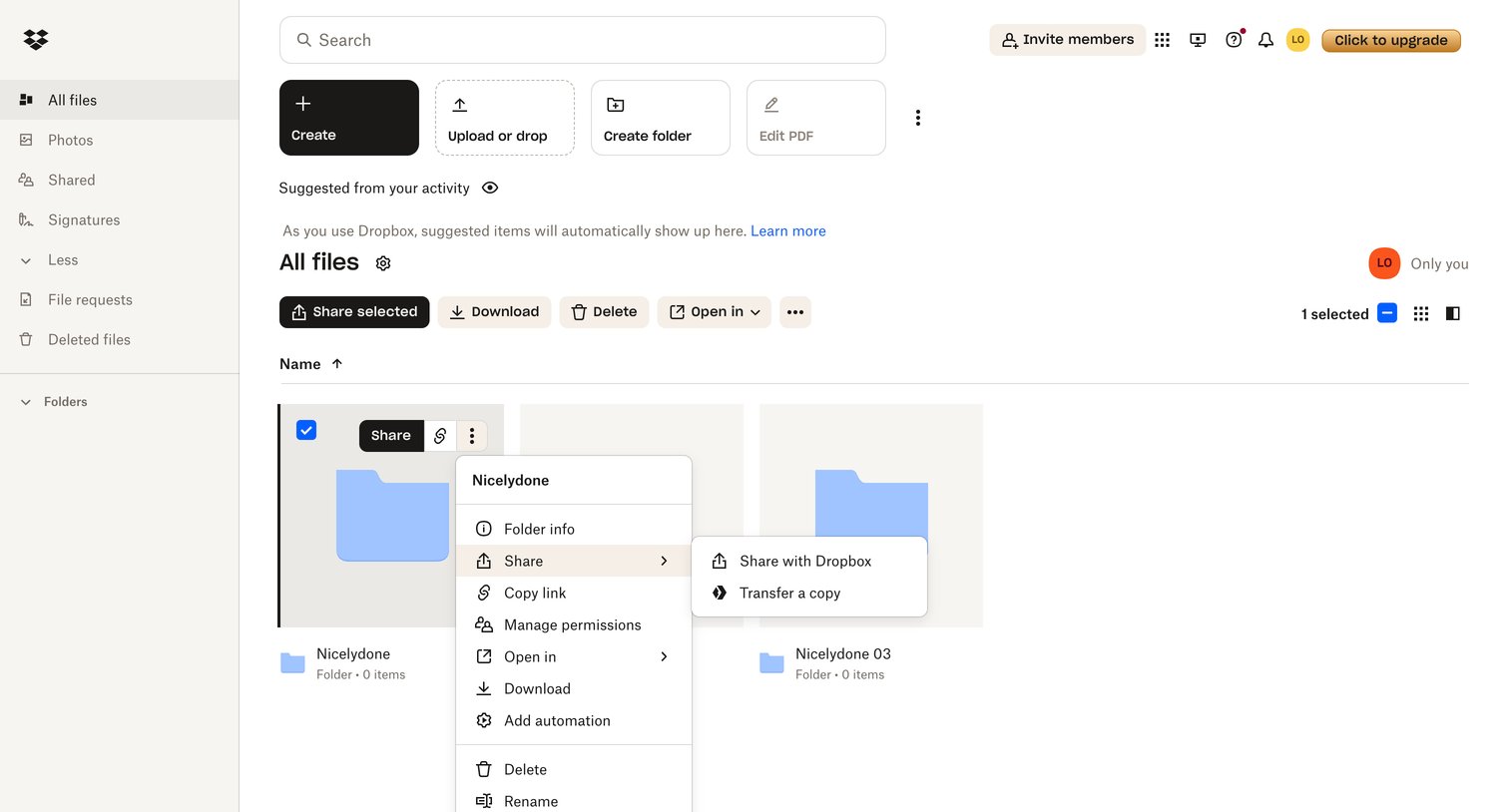Select Share with Dropbox option

(809, 561)
